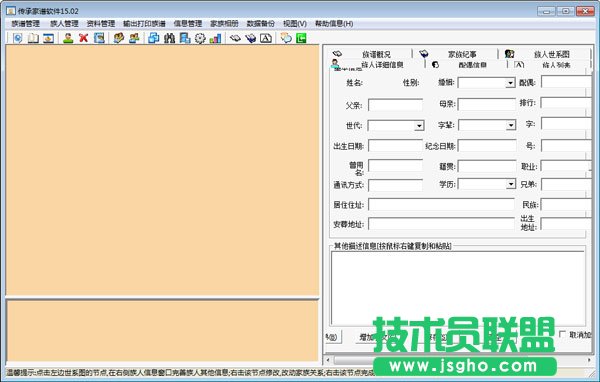Click the 籍贯 input field
This screenshot has width=600, height=382.
pyautogui.click(x=487, y=166)
